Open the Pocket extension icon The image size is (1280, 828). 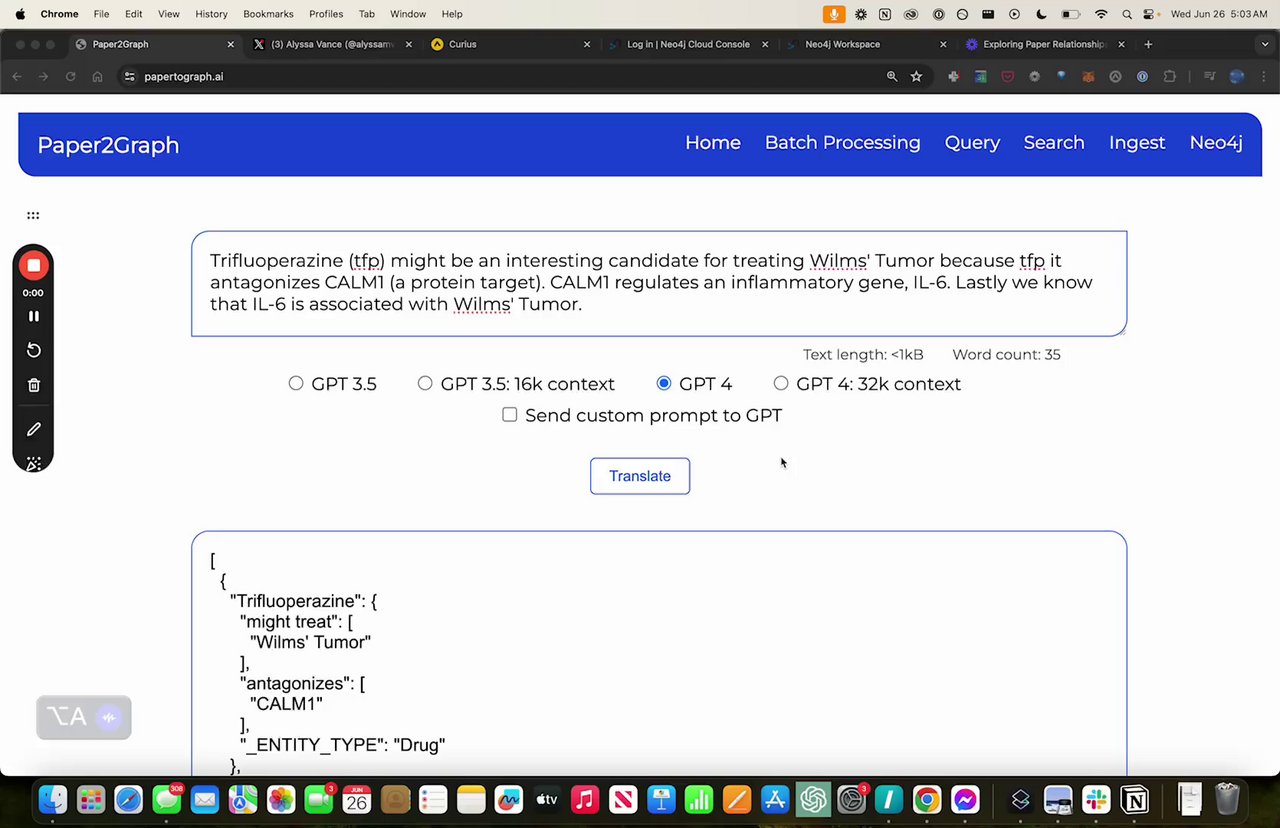click(x=1007, y=76)
